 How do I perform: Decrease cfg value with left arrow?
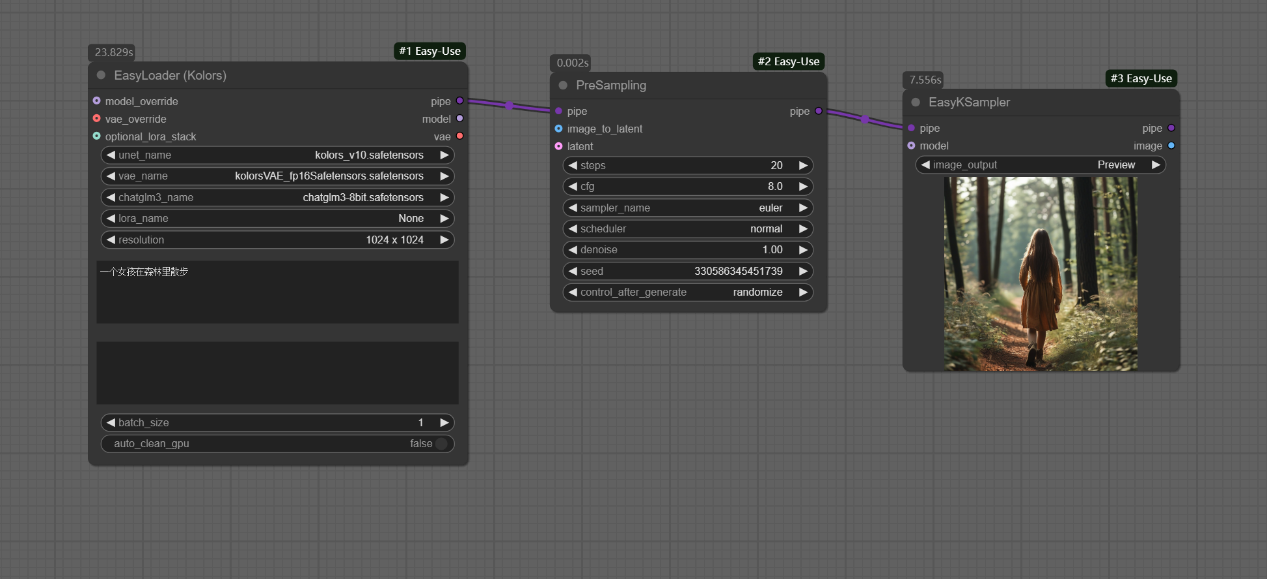(573, 187)
